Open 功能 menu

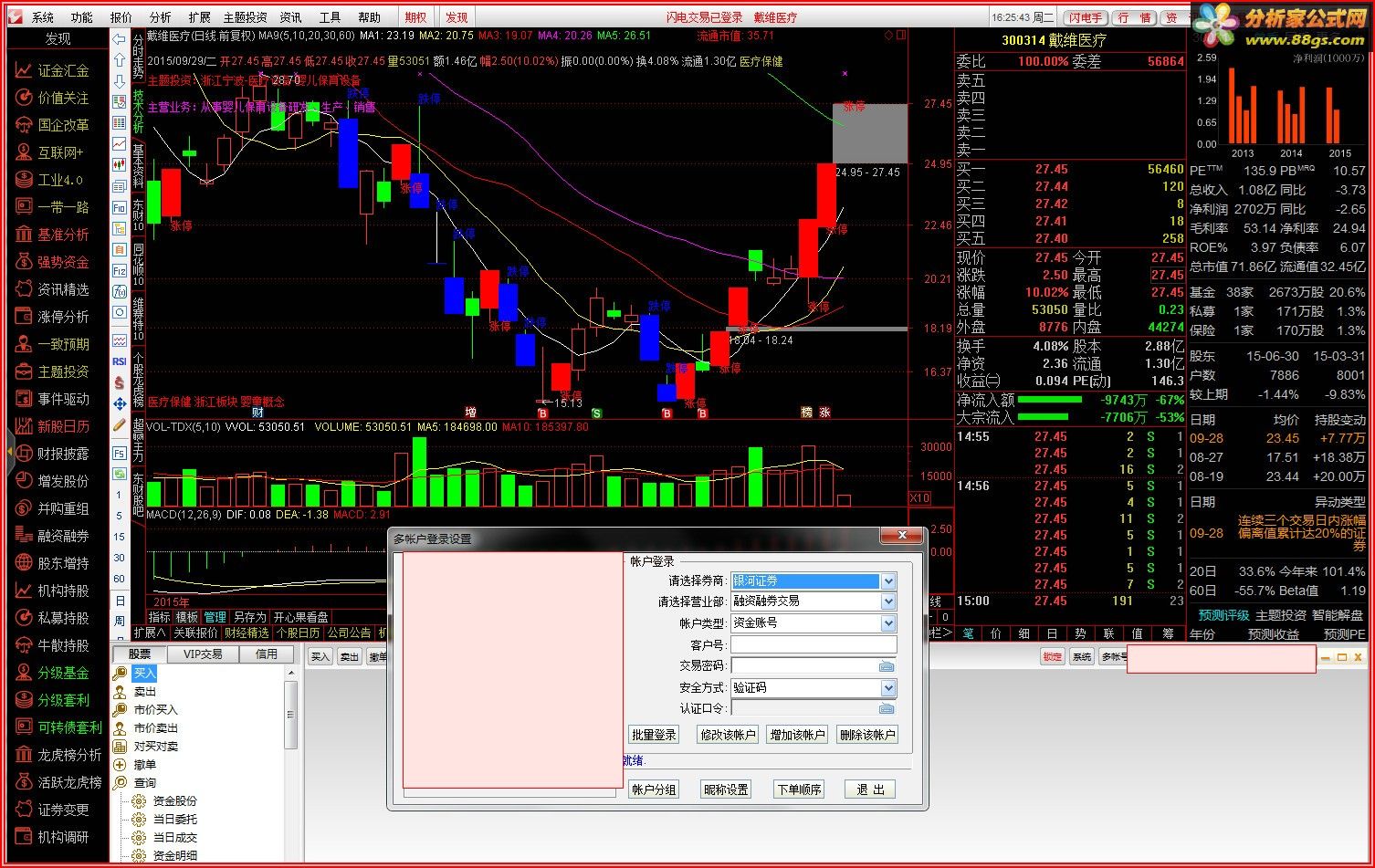(82, 17)
